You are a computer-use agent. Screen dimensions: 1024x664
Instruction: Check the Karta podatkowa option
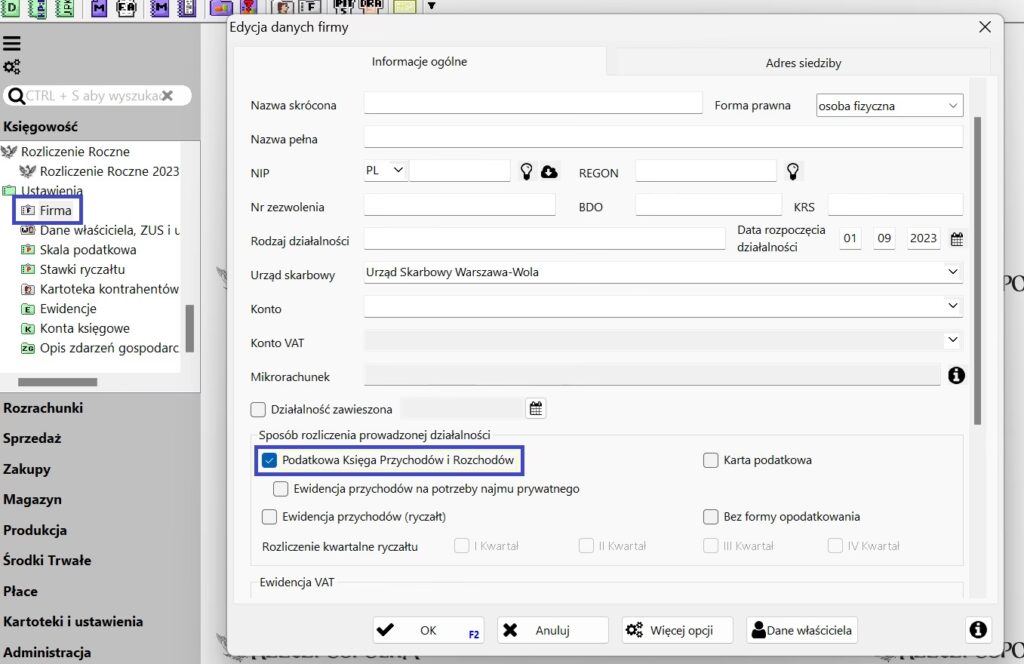(x=711, y=460)
